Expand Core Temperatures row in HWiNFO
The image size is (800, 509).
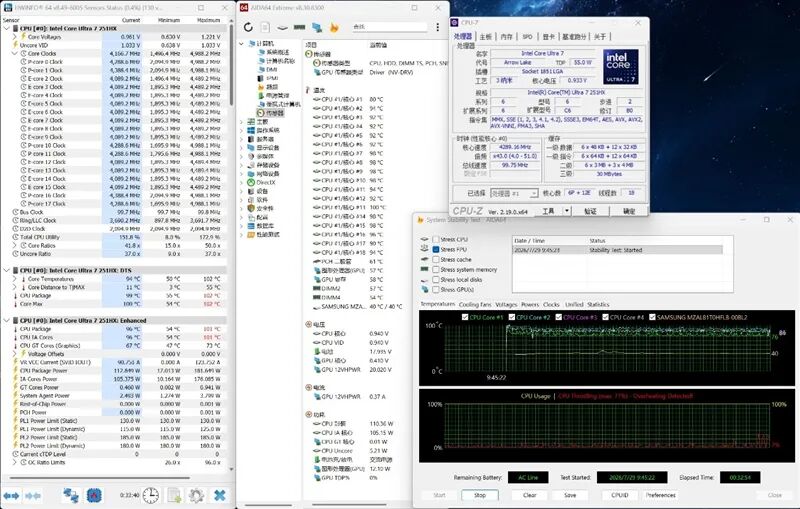(15, 279)
